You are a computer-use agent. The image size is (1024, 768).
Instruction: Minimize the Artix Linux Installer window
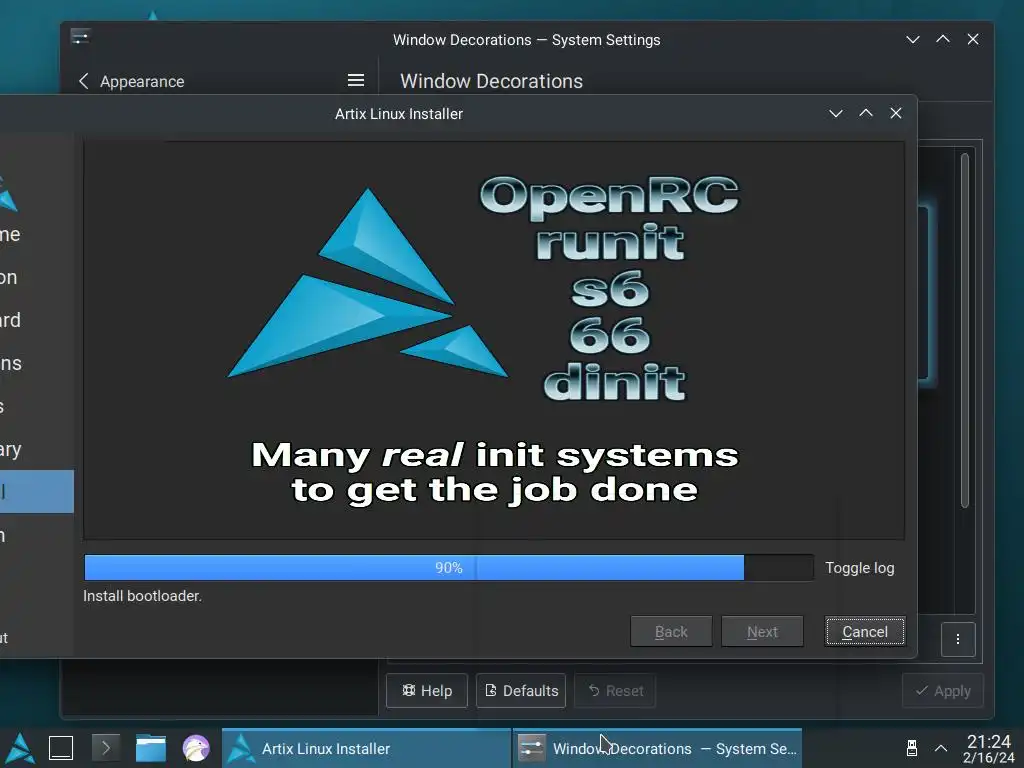point(835,114)
